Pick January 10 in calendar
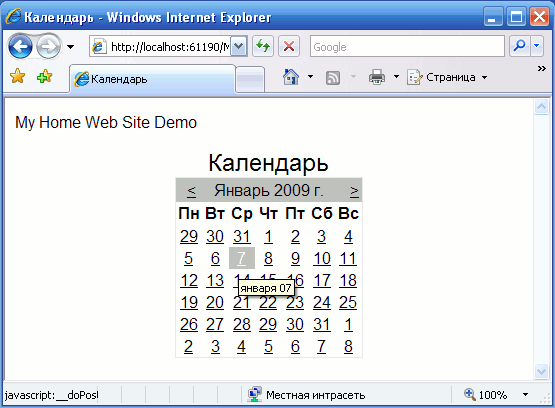 click(322, 258)
